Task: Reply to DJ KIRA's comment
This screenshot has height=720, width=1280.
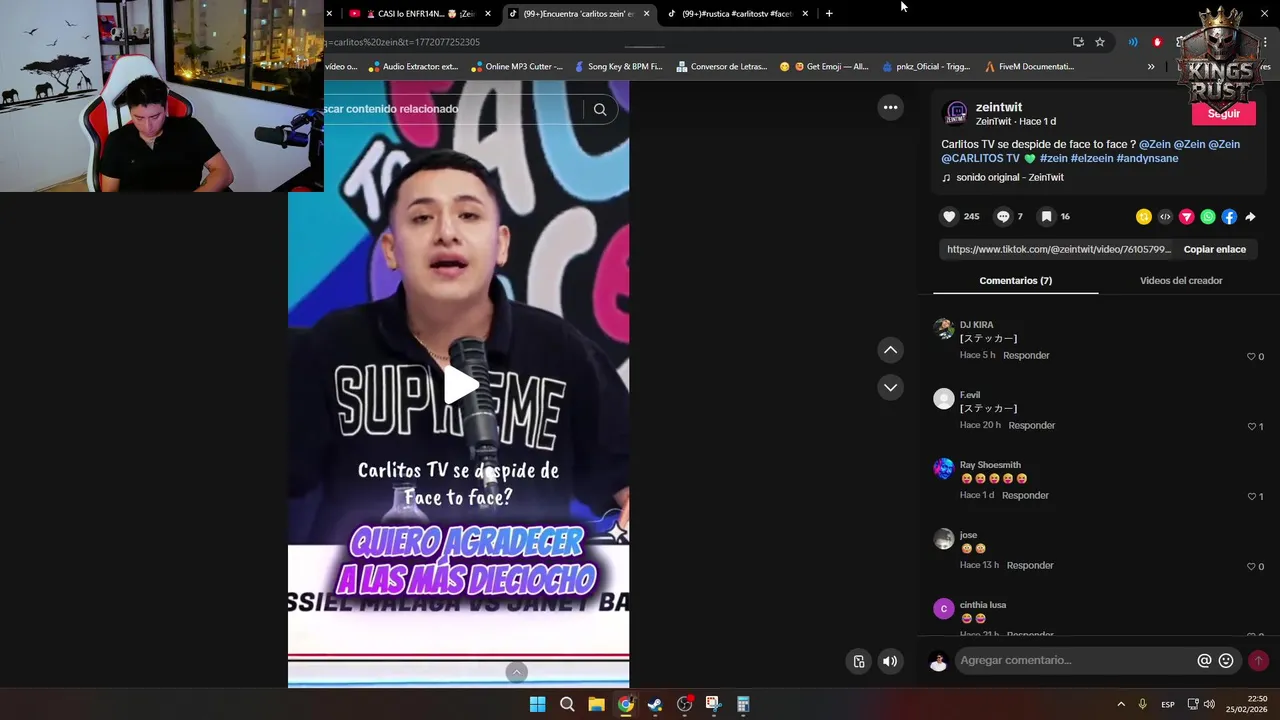Action: coord(1026,355)
